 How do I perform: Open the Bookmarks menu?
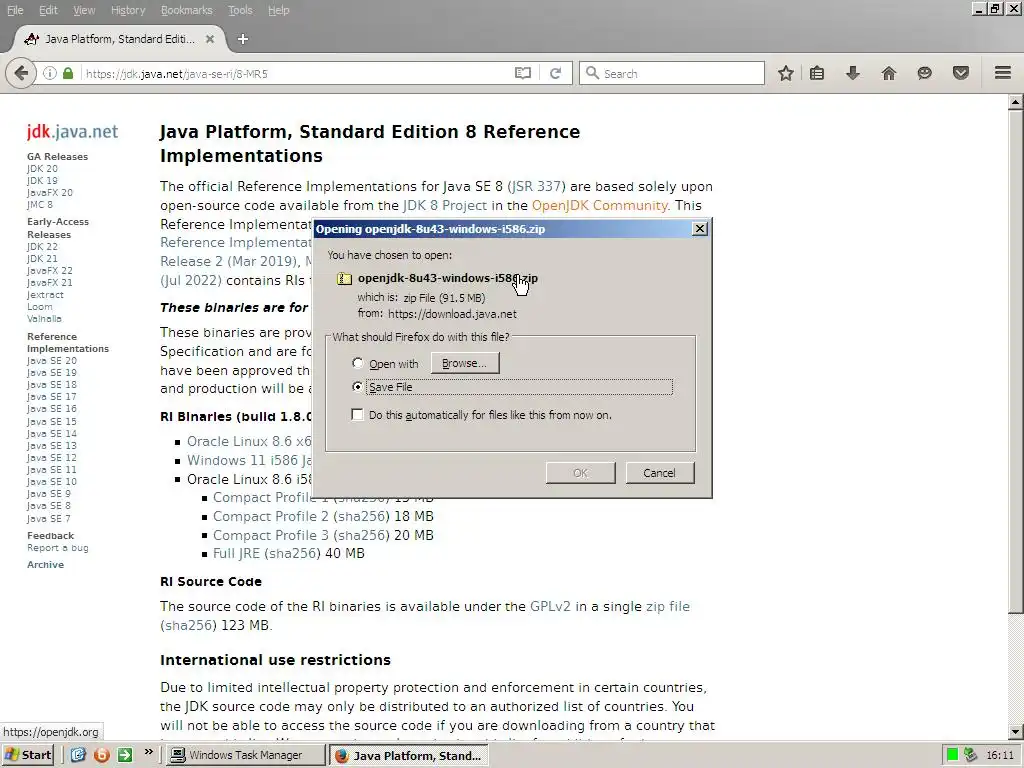[x=186, y=10]
